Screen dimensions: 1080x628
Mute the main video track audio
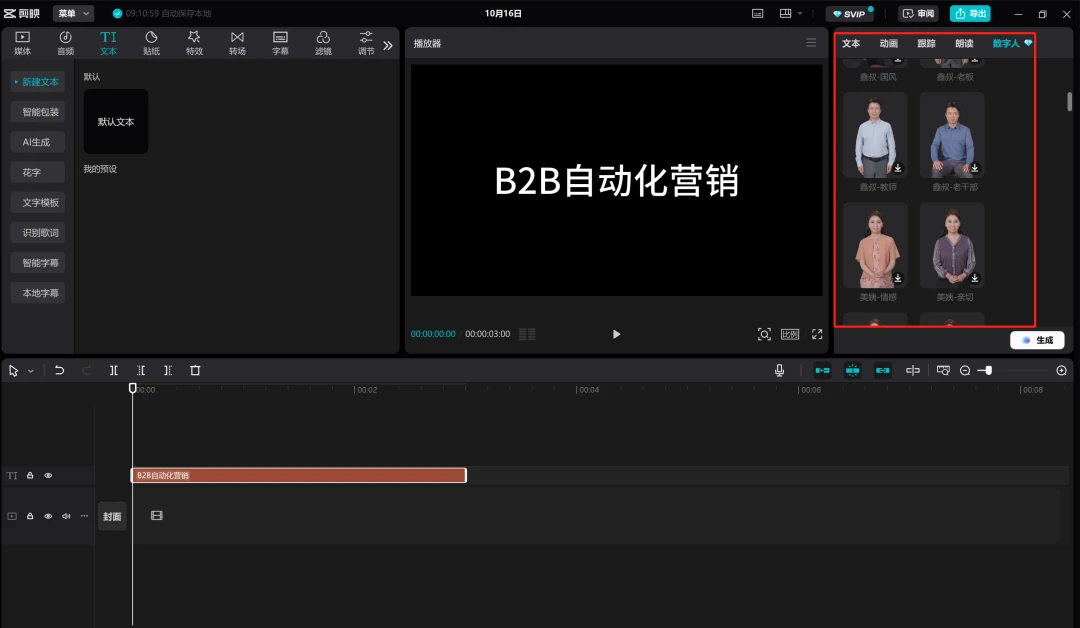pos(66,516)
